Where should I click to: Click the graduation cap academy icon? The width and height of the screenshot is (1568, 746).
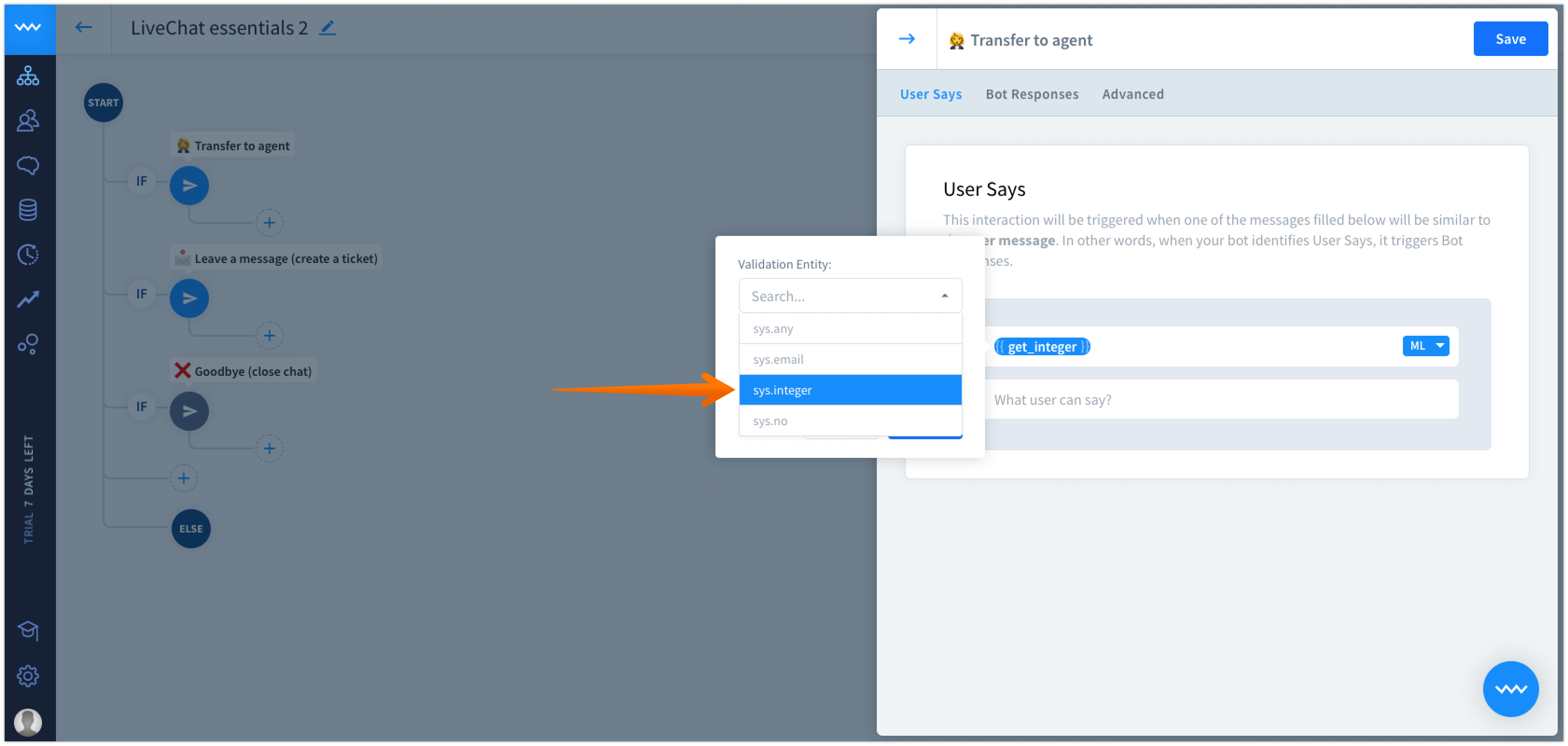pyautogui.click(x=28, y=630)
